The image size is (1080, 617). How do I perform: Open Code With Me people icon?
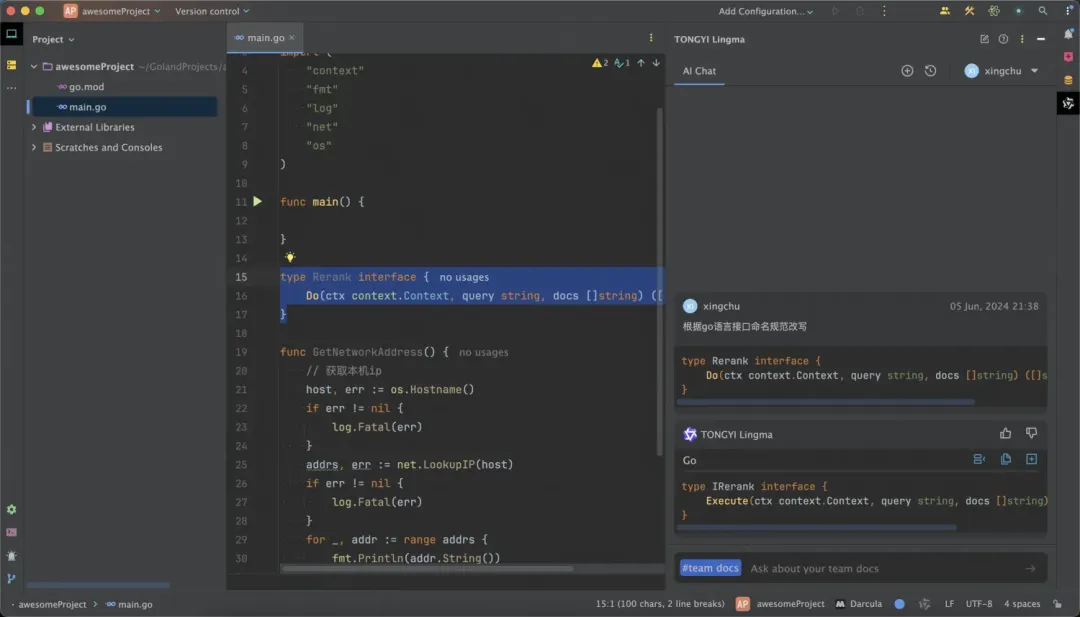944,11
